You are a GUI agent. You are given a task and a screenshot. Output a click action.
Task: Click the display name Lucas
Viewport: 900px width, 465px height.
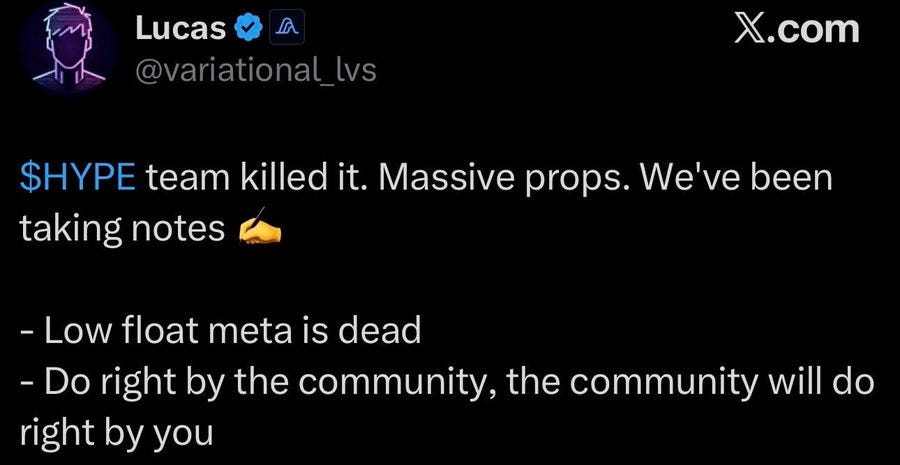181,29
